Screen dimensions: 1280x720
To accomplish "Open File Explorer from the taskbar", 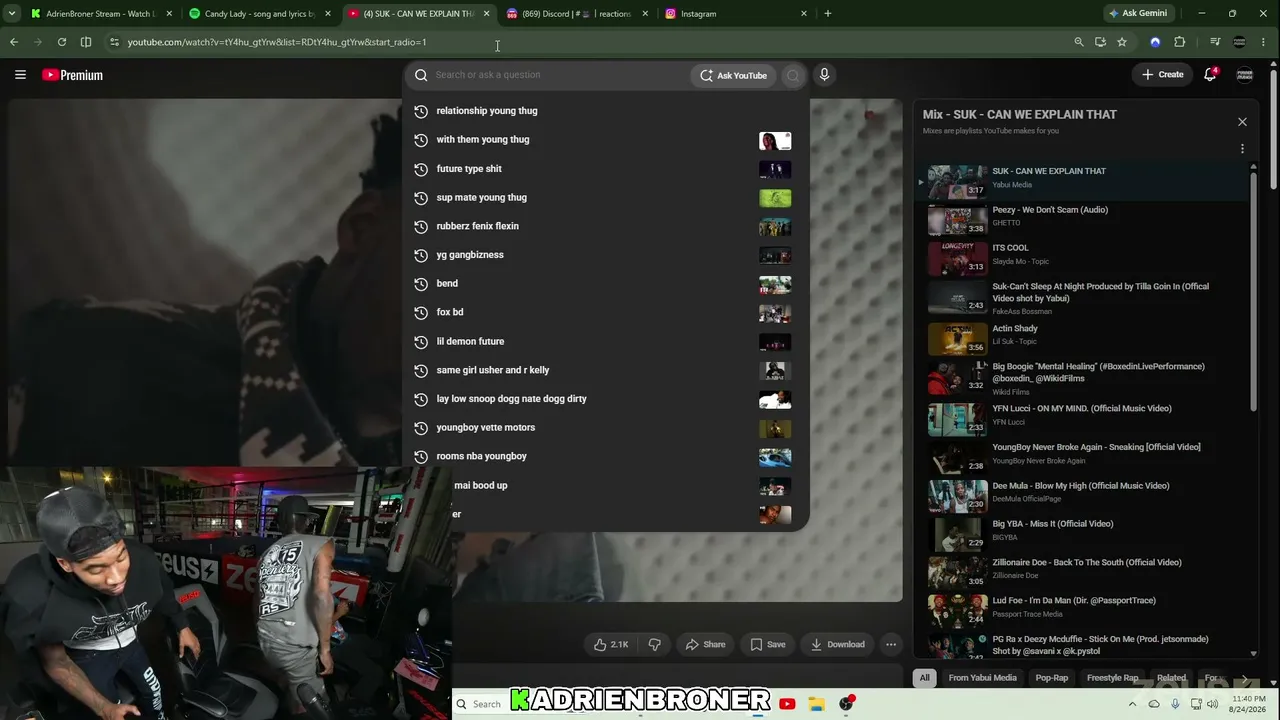I will click(816, 704).
